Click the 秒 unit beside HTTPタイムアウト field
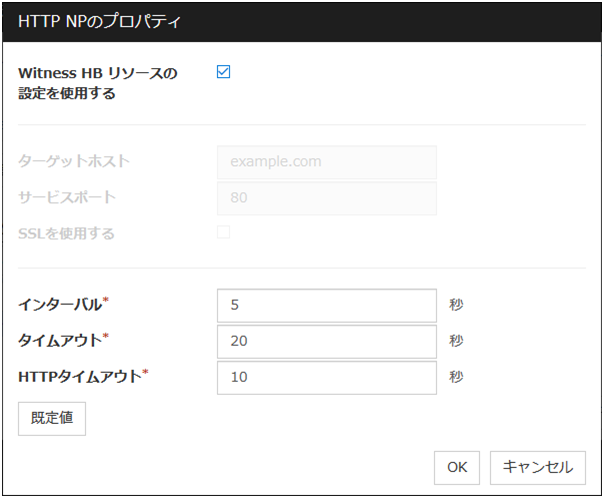The width and height of the screenshot is (604, 498). 457,377
